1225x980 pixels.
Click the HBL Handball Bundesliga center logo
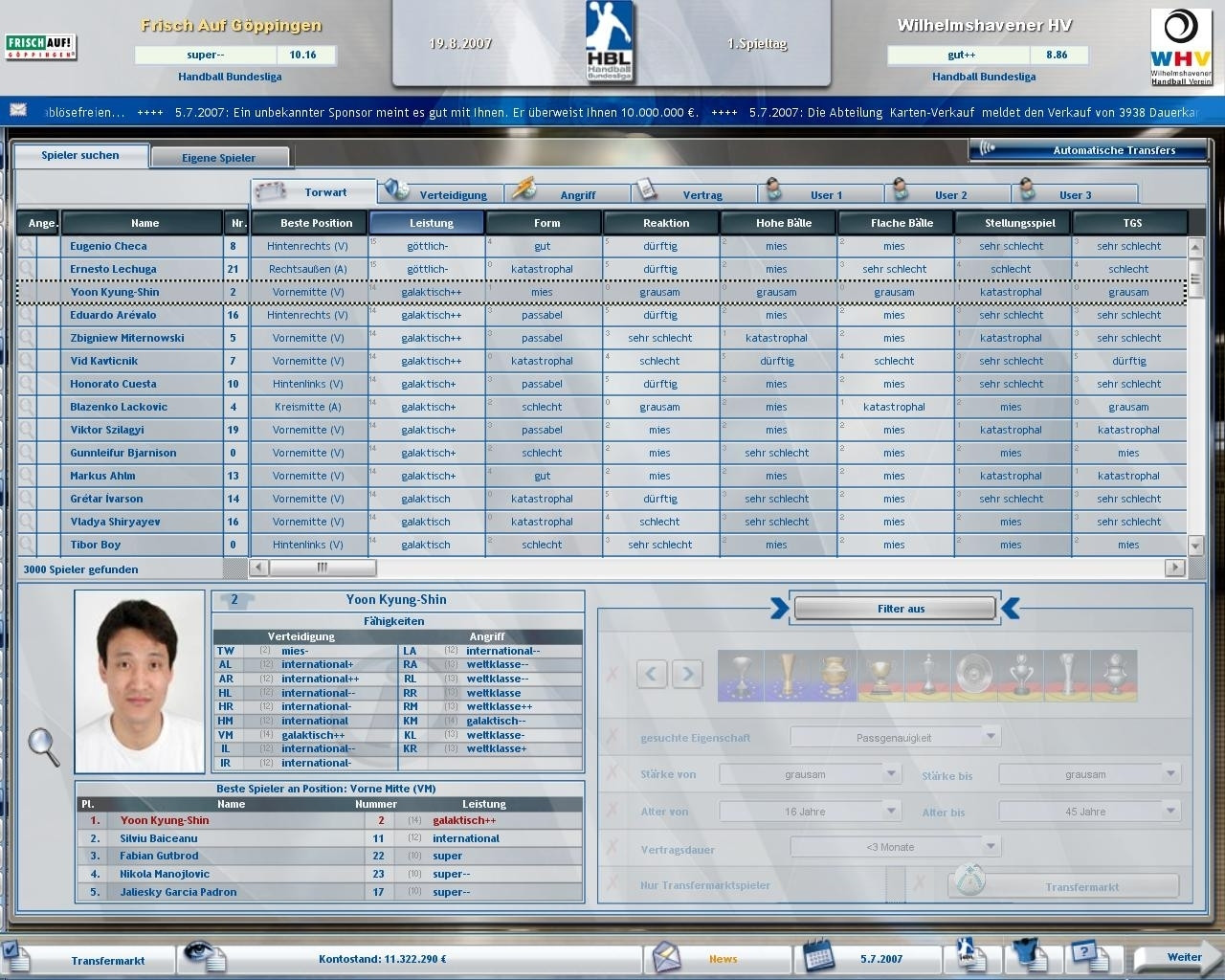tap(612, 40)
